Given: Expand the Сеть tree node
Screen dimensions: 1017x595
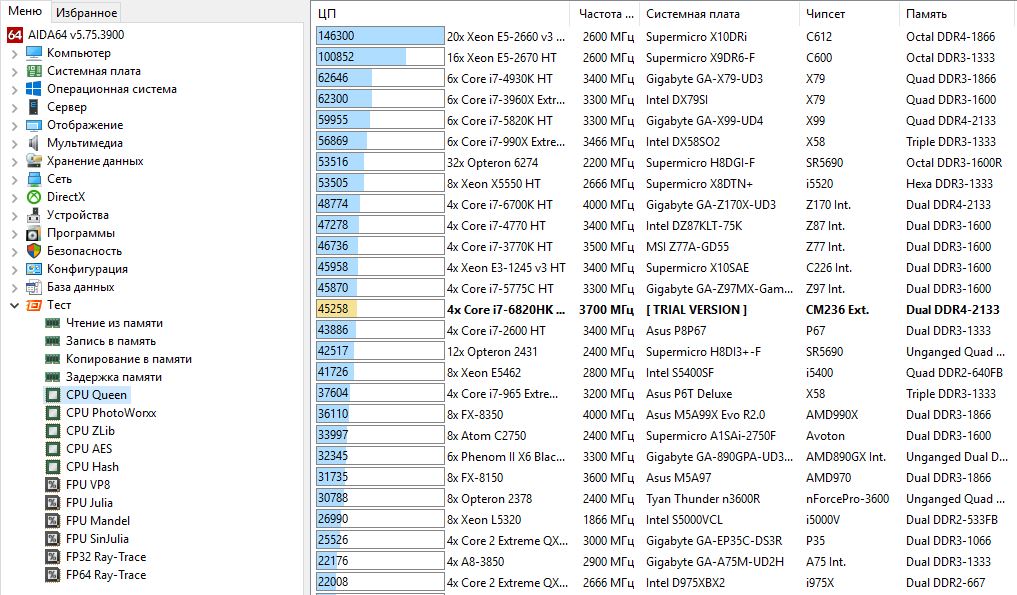Looking at the screenshot, I should [x=14, y=180].
